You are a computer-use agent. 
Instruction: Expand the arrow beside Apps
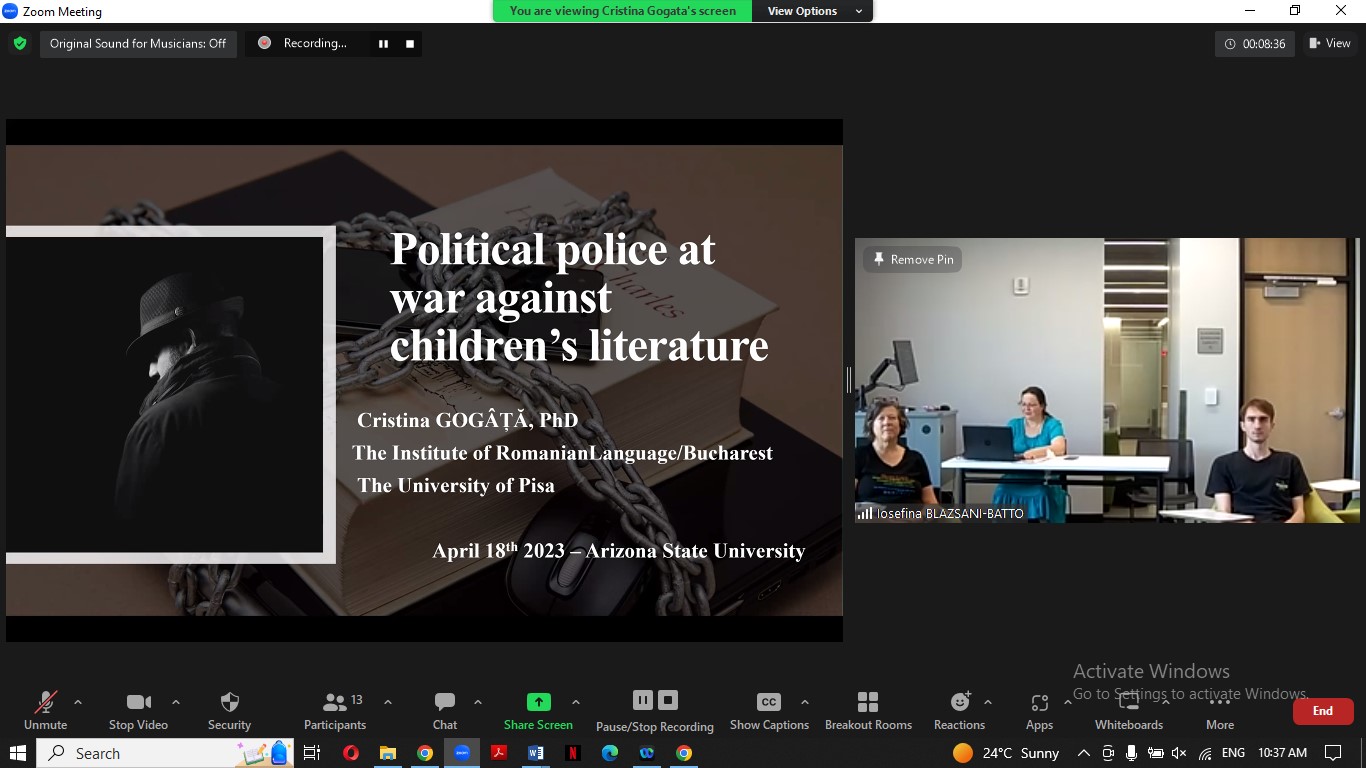[x=1068, y=702]
